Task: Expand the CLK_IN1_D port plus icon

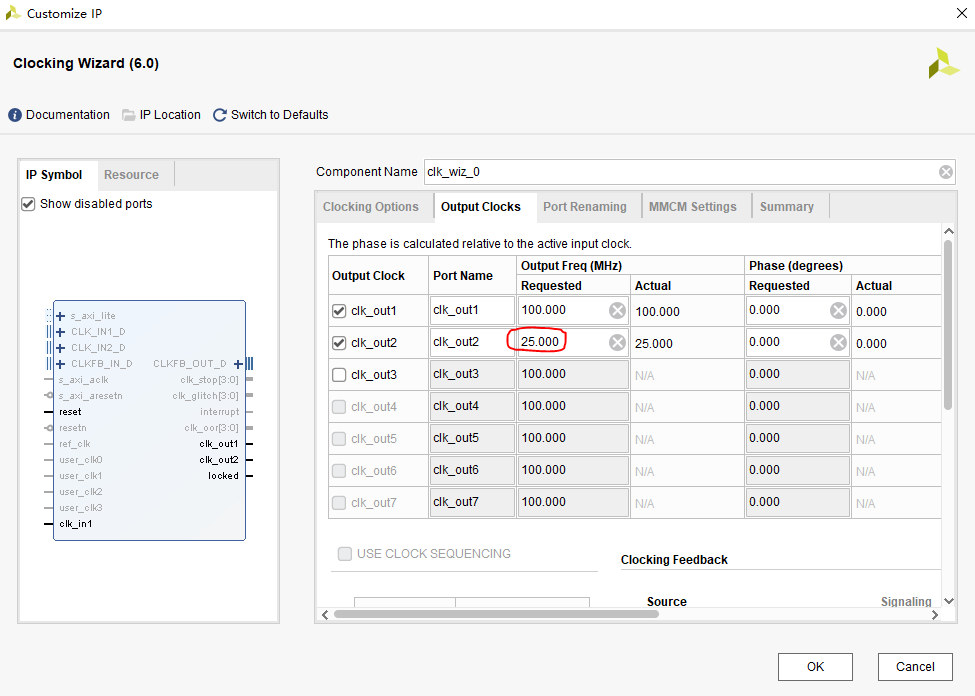Action: pos(60,332)
